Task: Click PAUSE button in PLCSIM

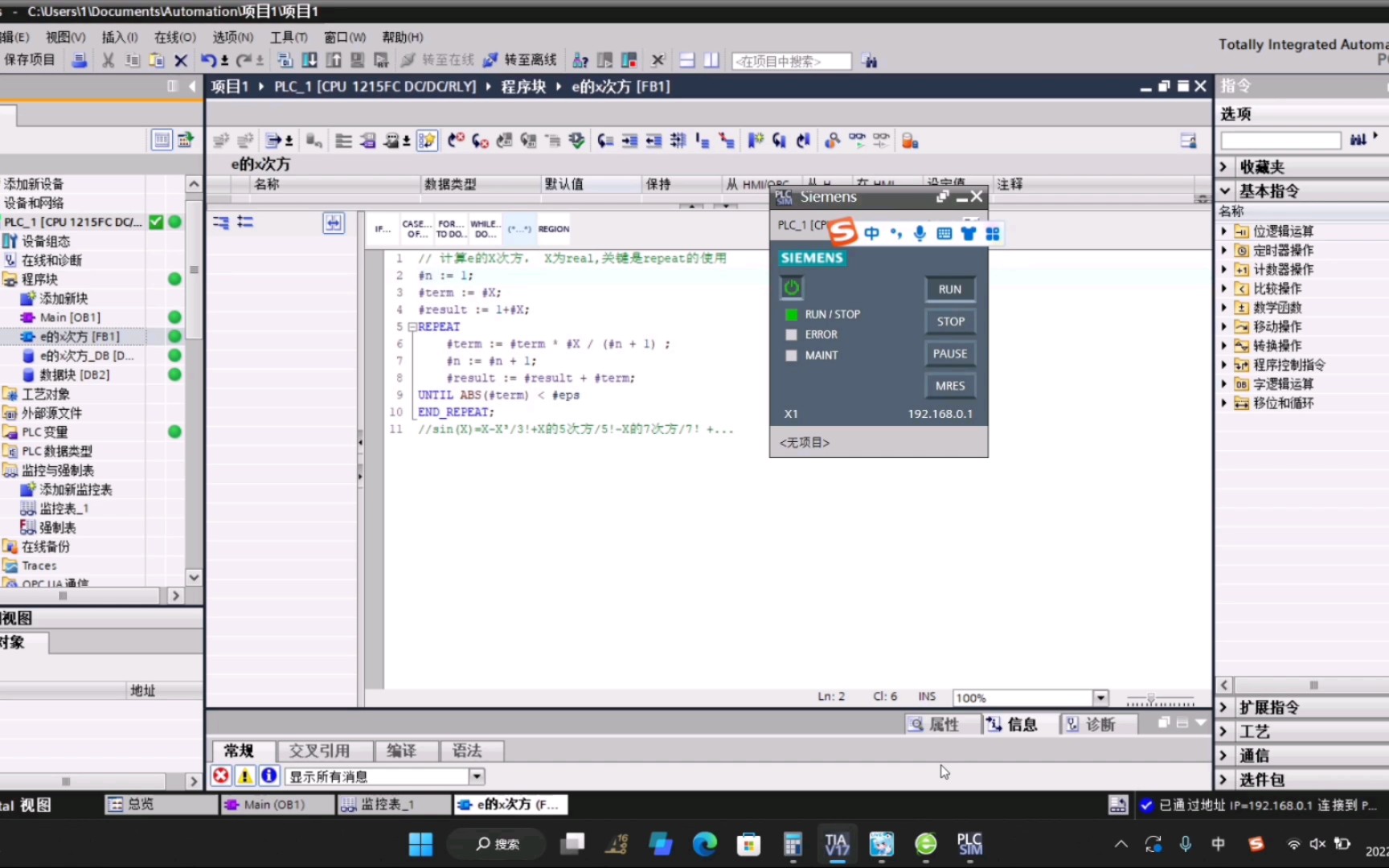Action: (949, 354)
